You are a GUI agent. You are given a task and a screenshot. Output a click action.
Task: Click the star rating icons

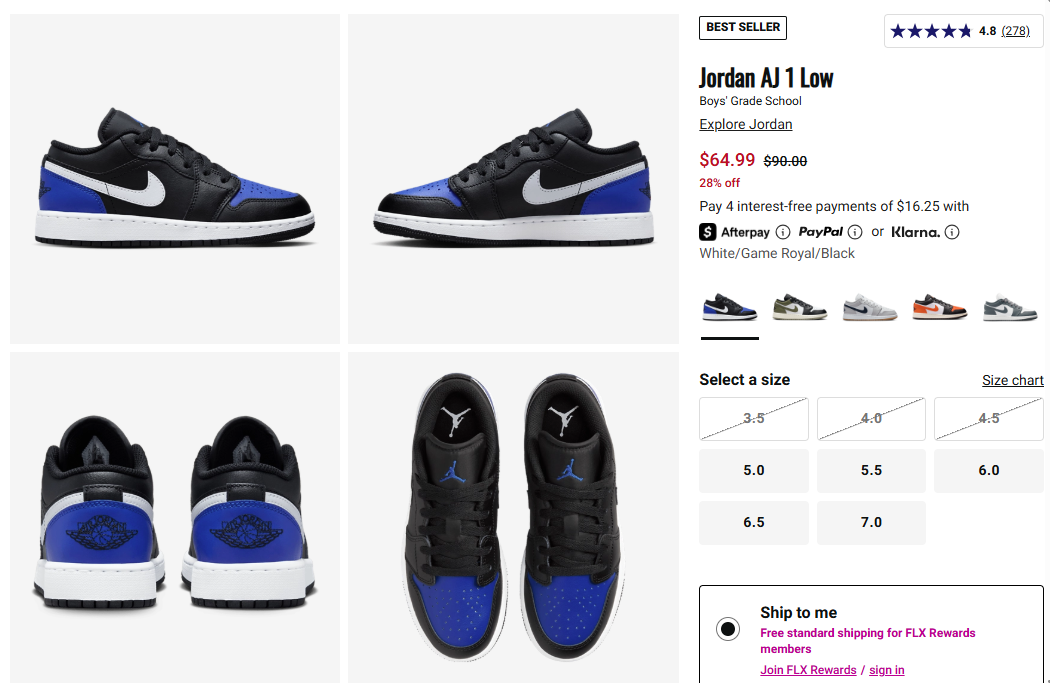[930, 31]
